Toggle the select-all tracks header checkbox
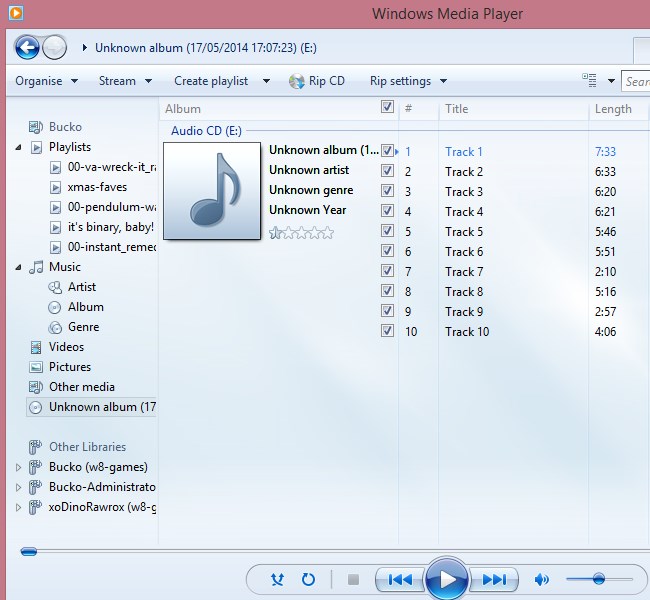 click(387, 108)
